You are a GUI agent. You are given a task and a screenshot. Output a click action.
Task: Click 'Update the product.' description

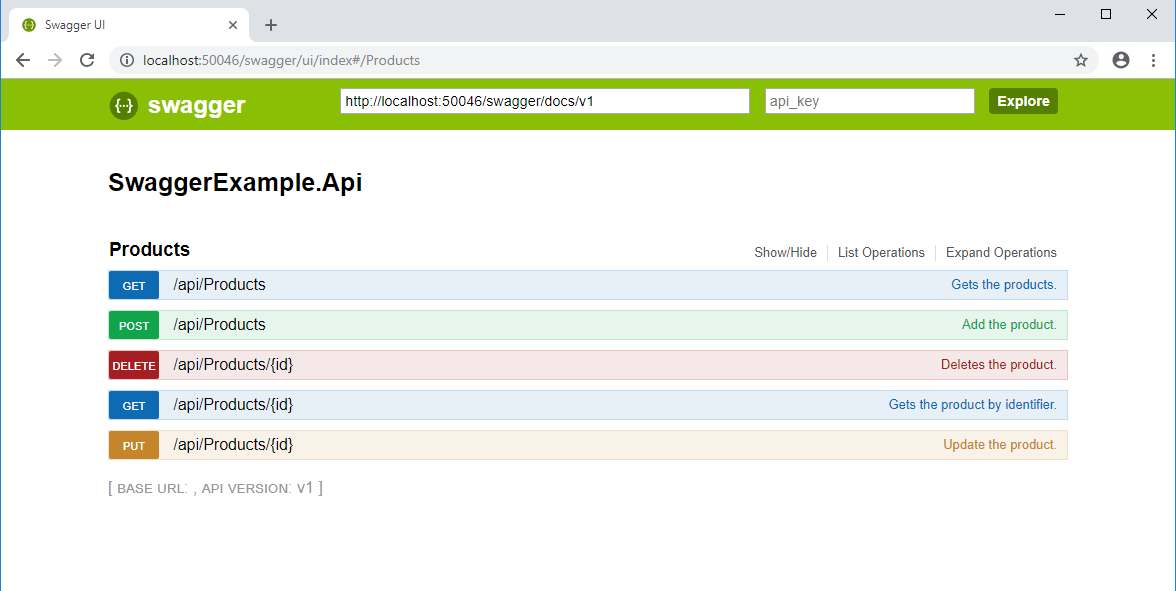(1000, 445)
